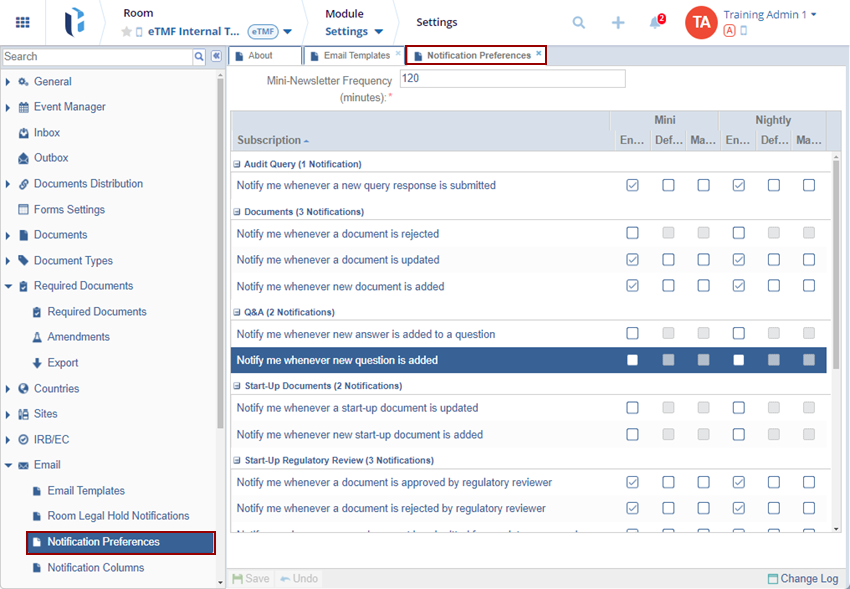Open the Change Log link
850x589 pixels.
pos(803,578)
